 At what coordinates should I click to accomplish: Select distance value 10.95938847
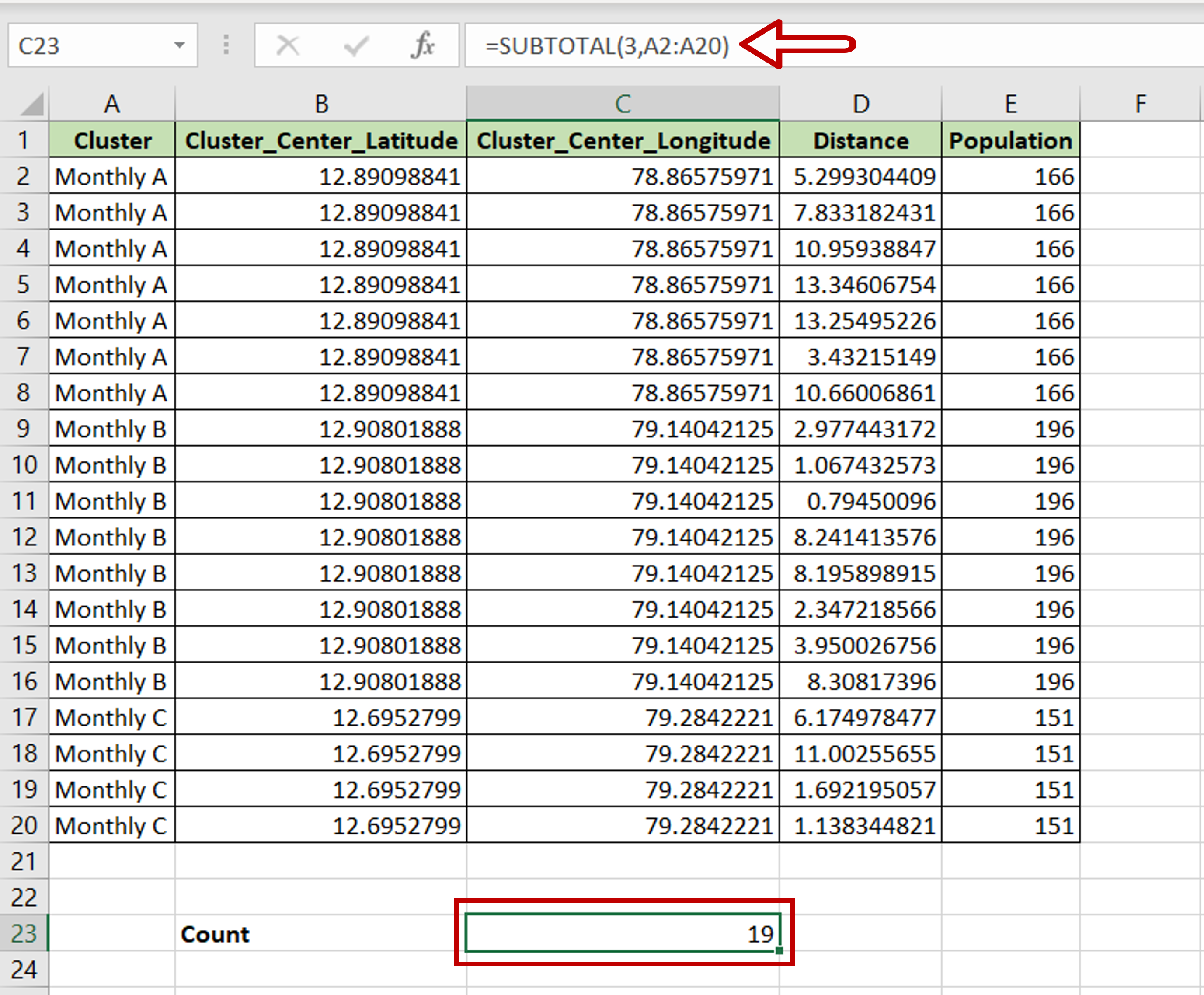pyautogui.click(x=860, y=248)
